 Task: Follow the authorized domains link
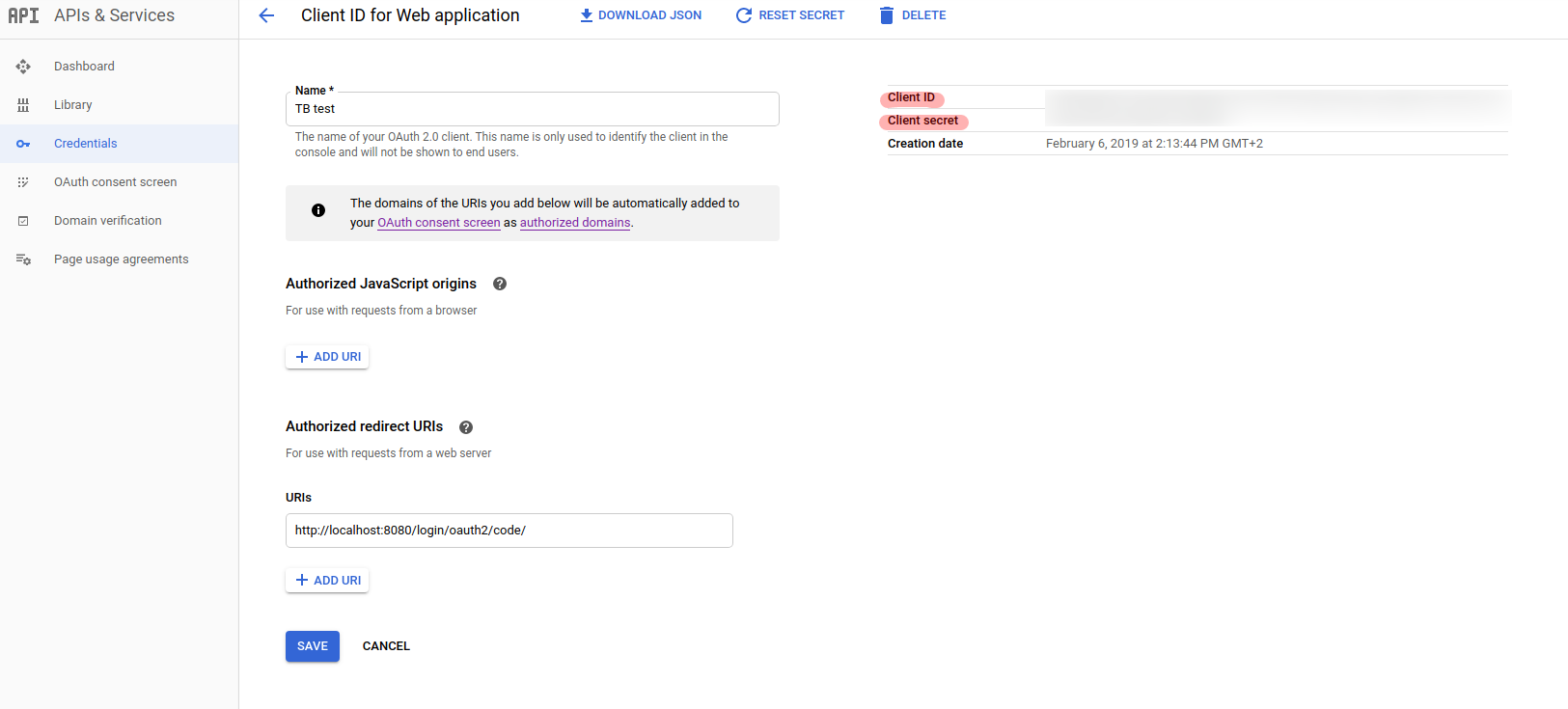pyautogui.click(x=575, y=223)
